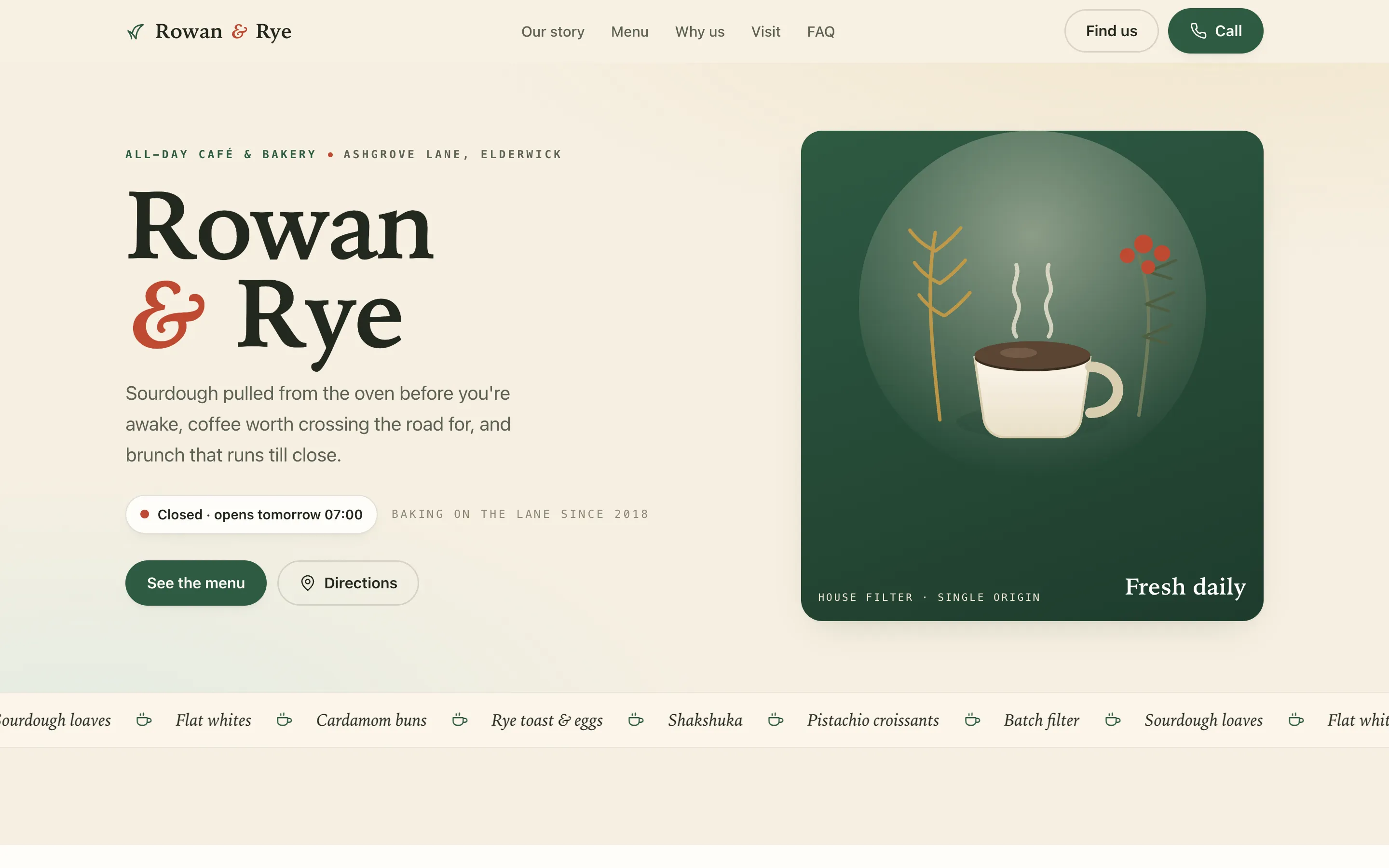Click the map pin icon in Directions

pyautogui.click(x=308, y=583)
